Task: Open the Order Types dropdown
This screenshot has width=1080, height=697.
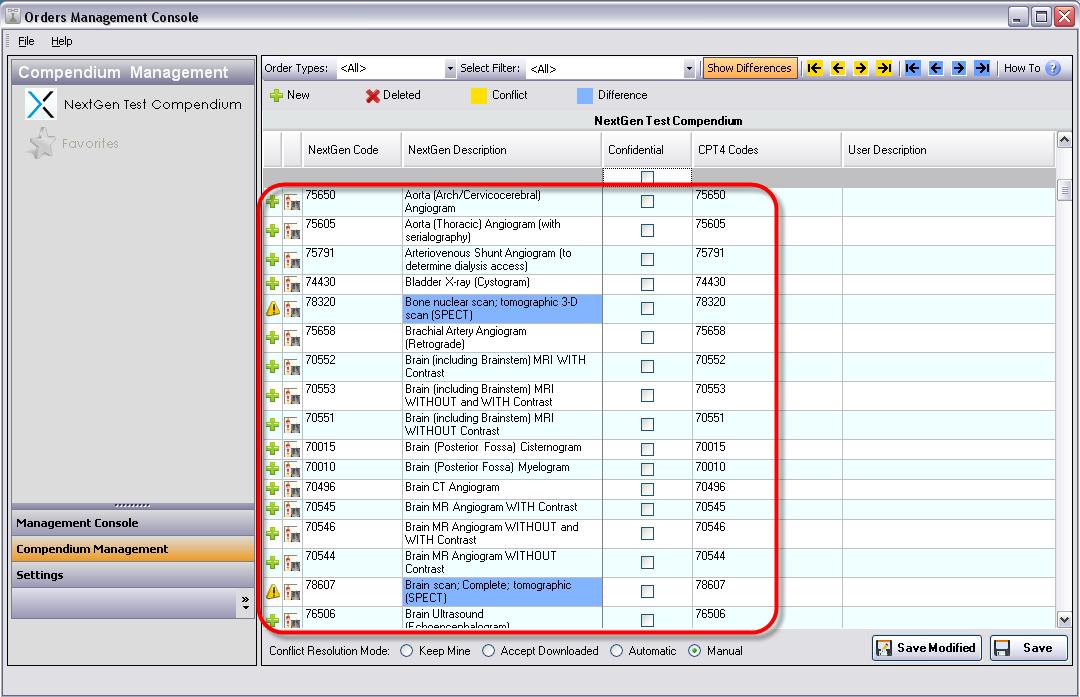Action: [x=450, y=68]
